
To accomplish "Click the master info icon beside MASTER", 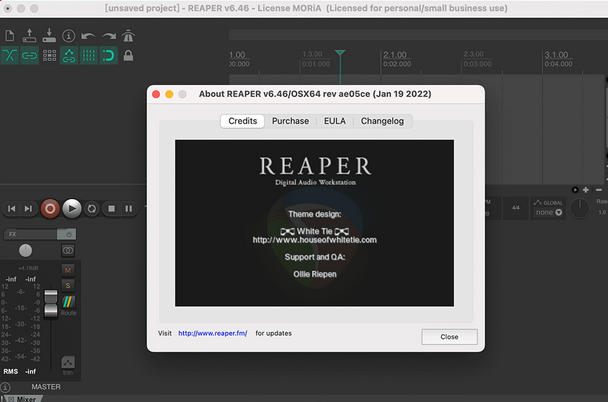I will pos(5,387).
